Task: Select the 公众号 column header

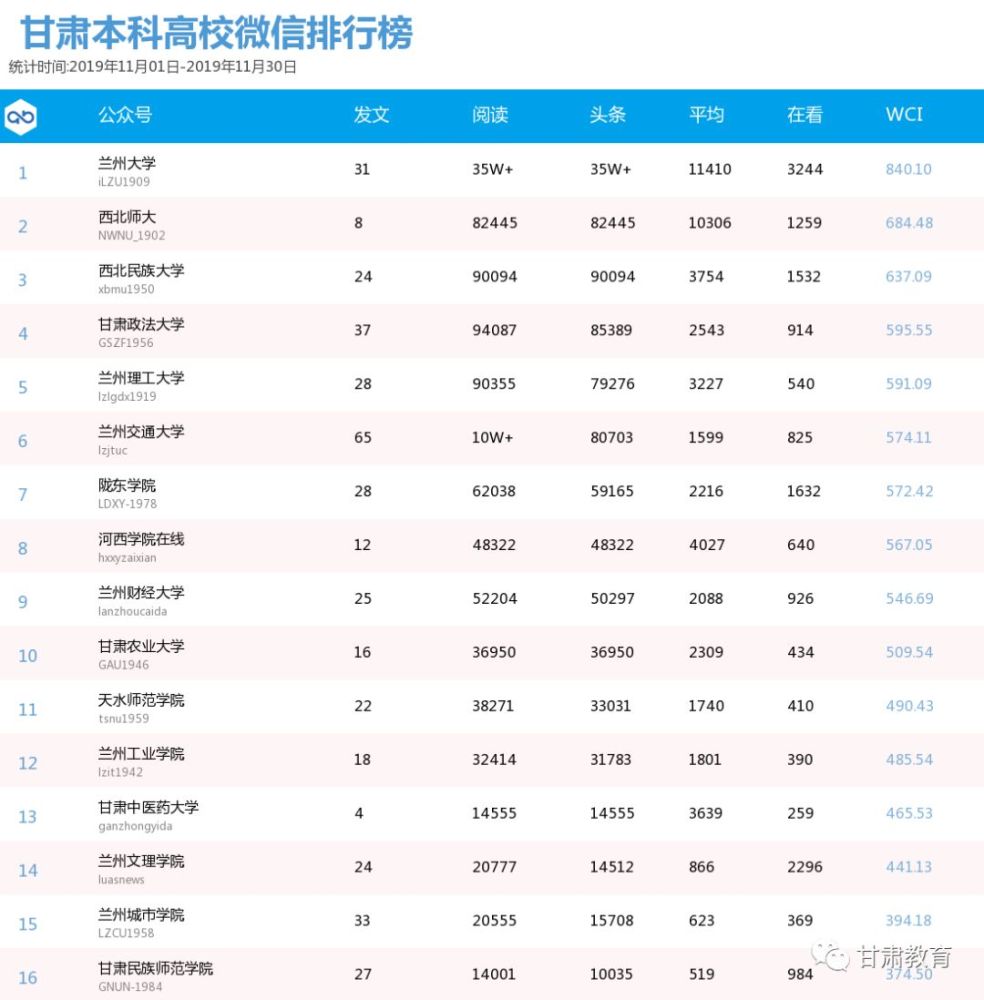Action: tap(118, 115)
